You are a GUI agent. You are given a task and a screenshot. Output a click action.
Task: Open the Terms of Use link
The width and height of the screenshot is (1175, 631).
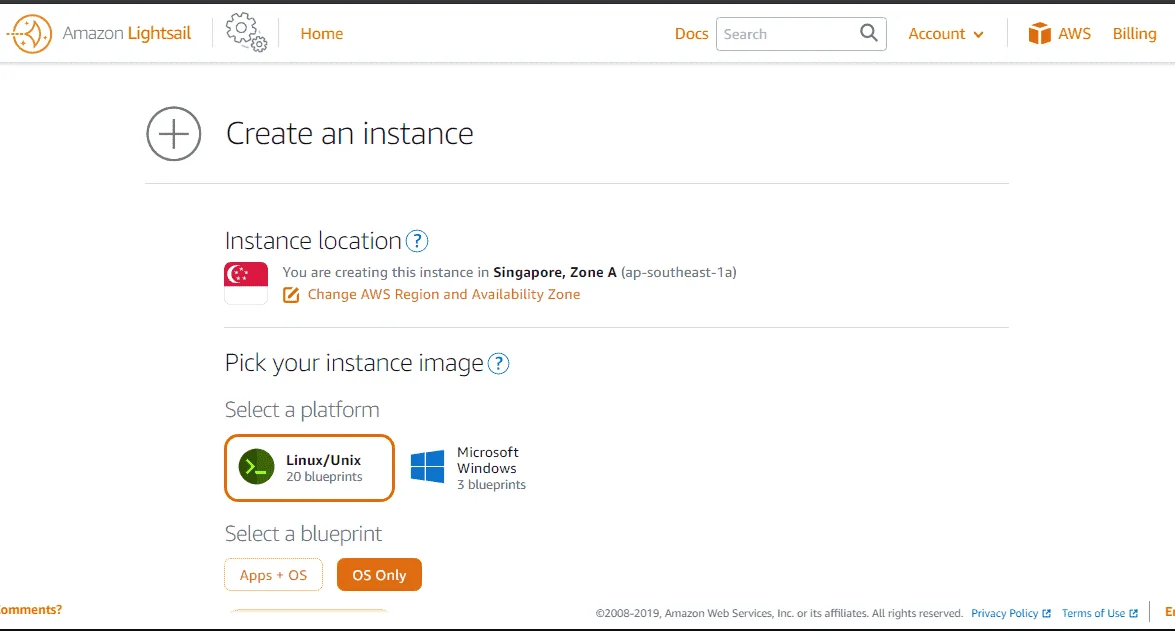tap(1093, 613)
